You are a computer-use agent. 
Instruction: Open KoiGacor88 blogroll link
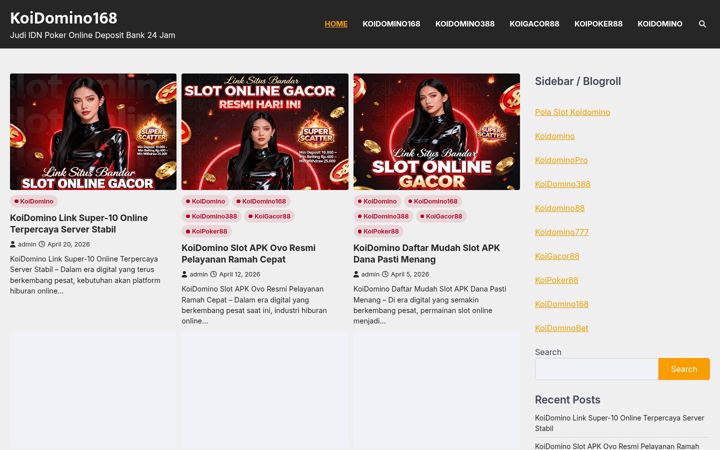pyautogui.click(x=557, y=256)
